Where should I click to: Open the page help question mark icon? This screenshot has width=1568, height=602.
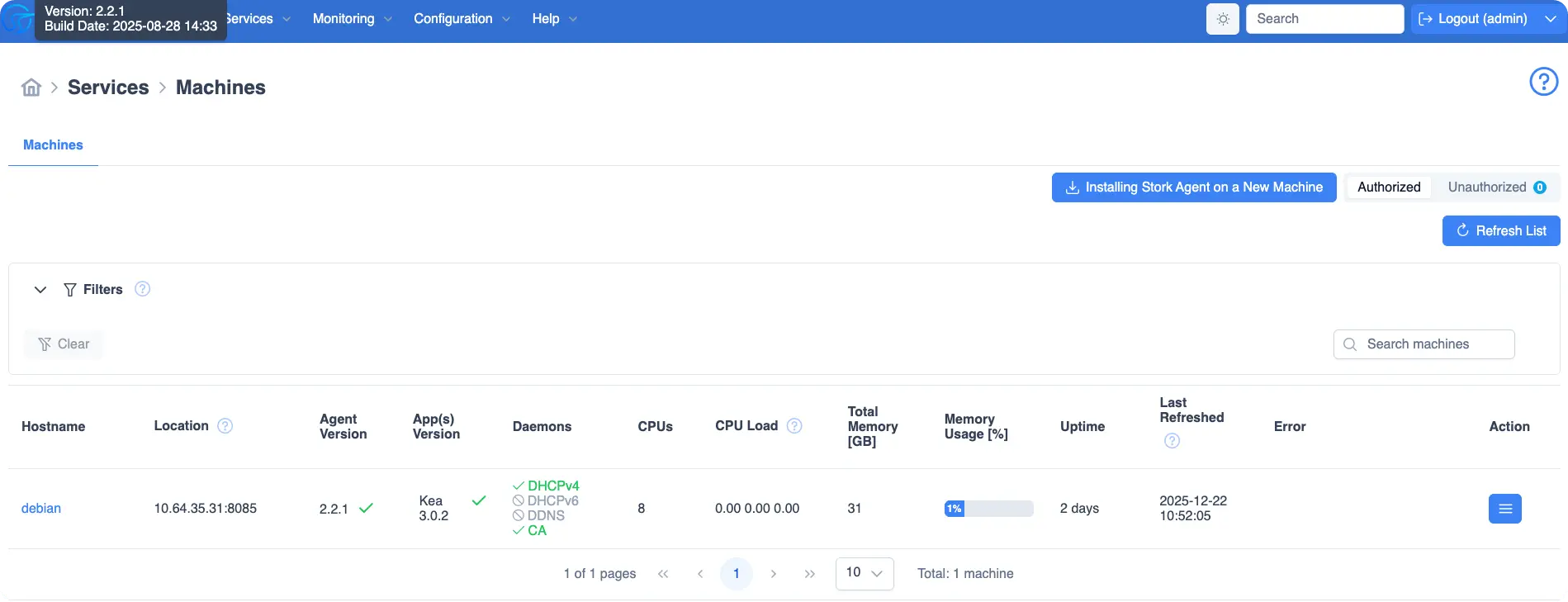[x=1543, y=82]
